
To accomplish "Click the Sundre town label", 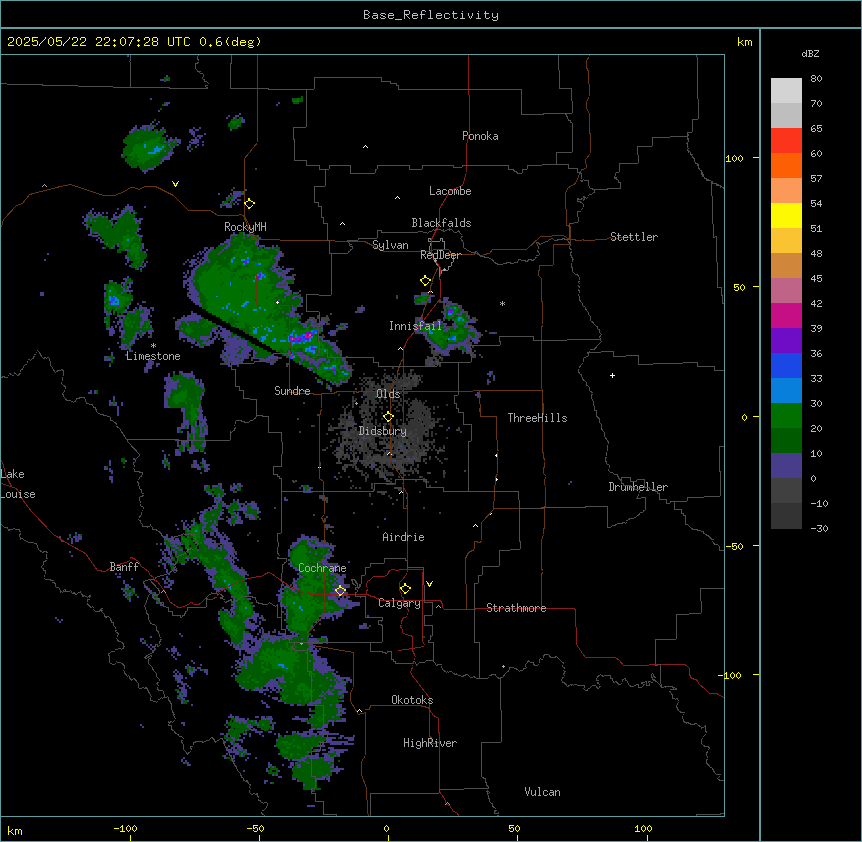I will point(292,391).
